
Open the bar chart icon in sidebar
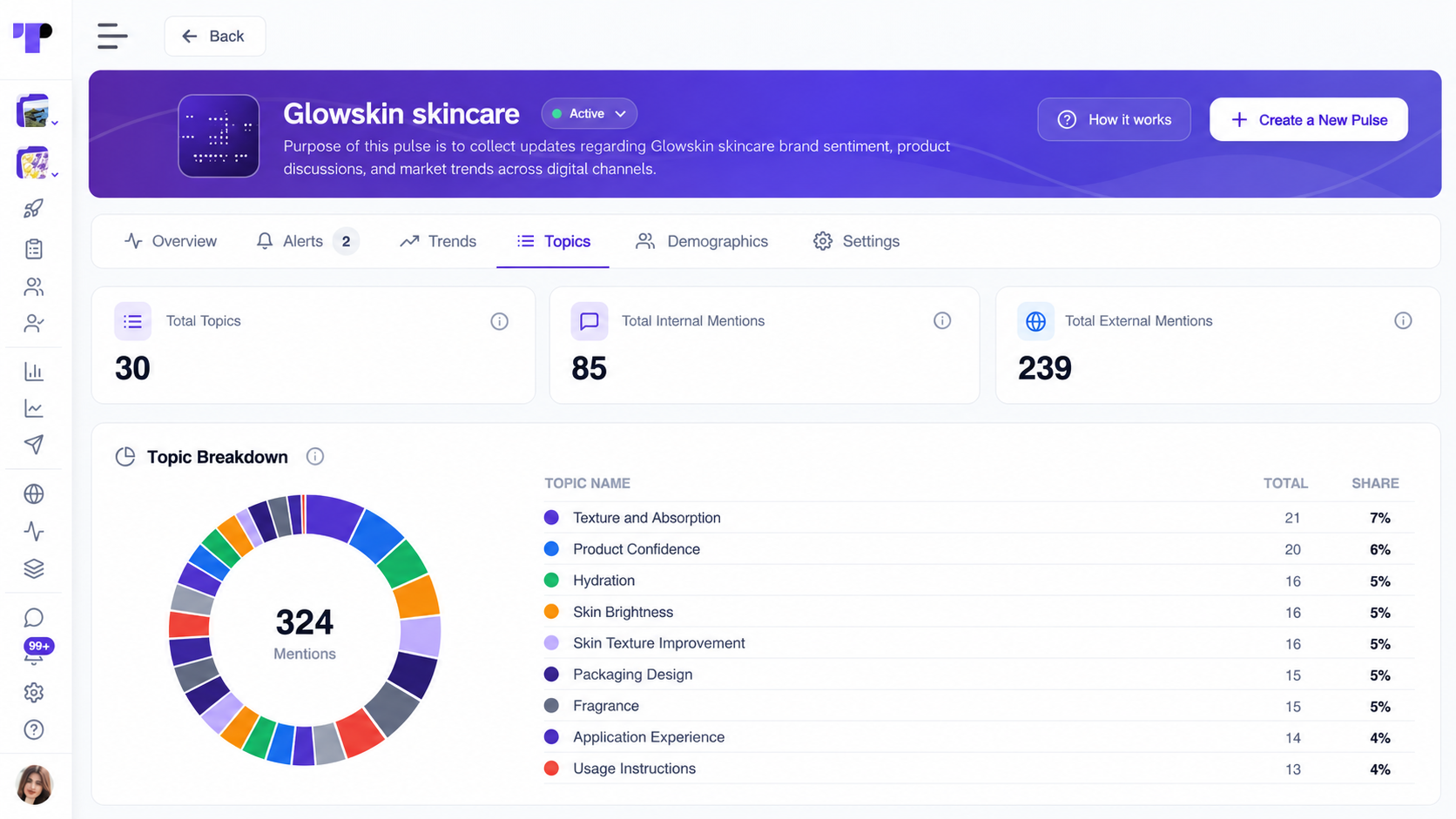(x=34, y=372)
